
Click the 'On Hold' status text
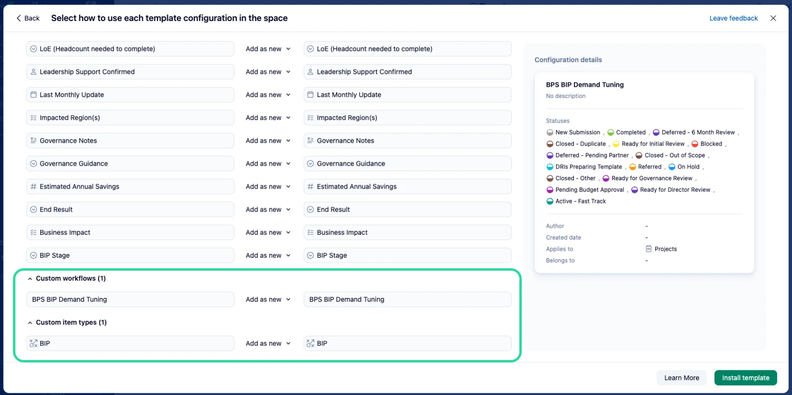point(688,167)
